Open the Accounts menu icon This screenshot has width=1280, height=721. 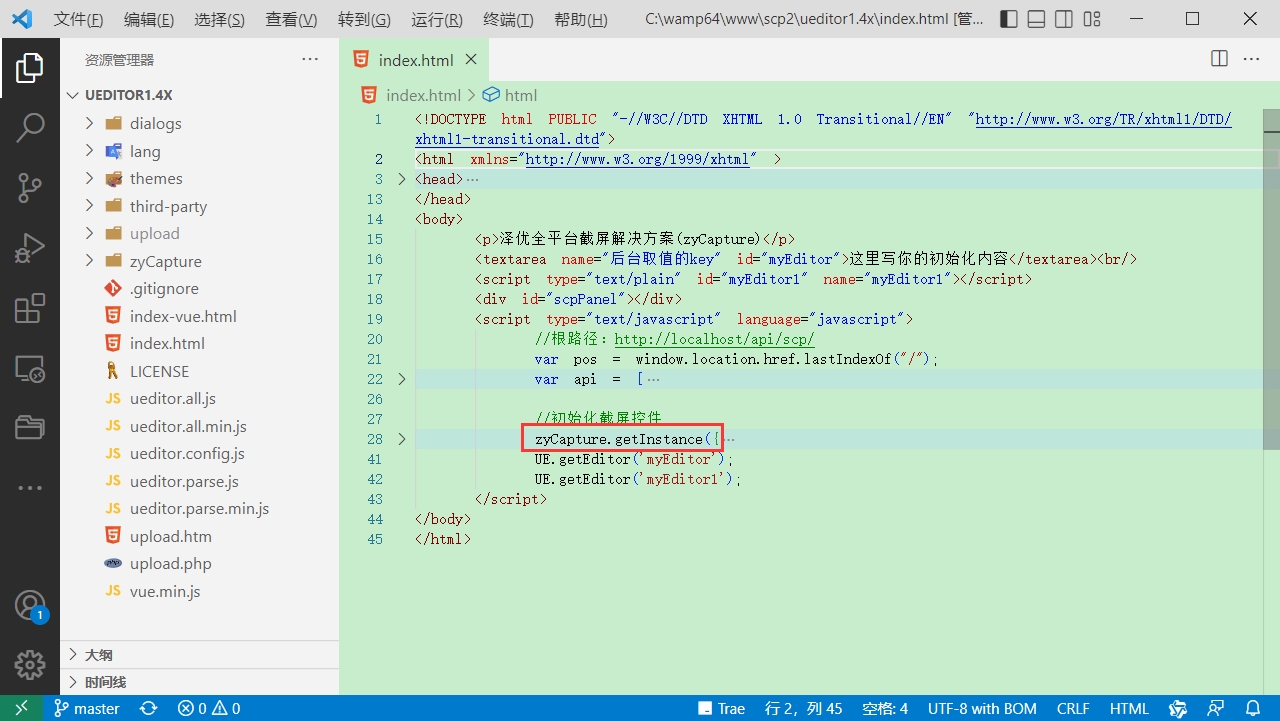[29, 606]
